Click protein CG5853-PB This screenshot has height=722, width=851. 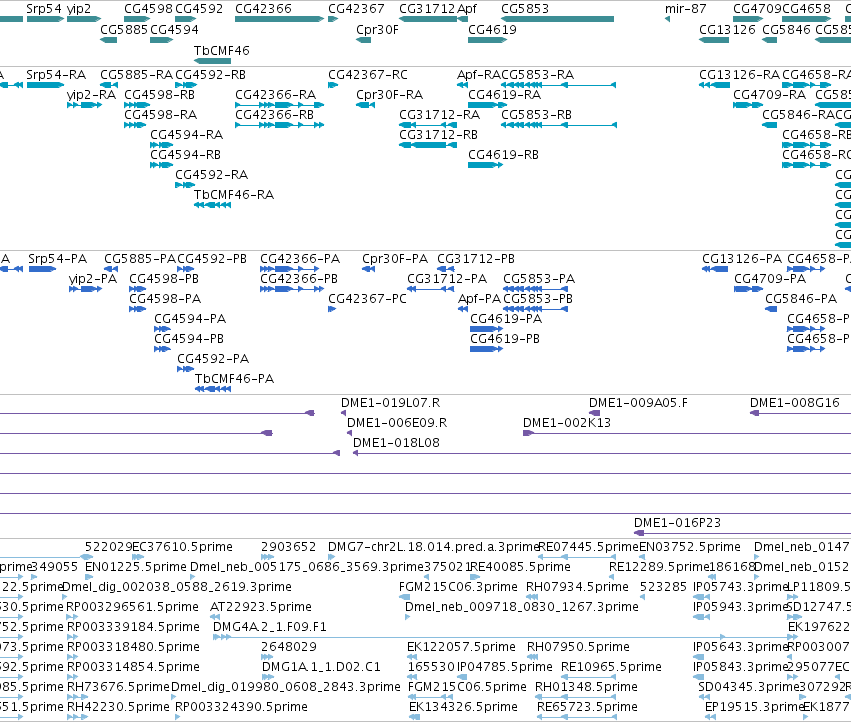[x=536, y=309]
